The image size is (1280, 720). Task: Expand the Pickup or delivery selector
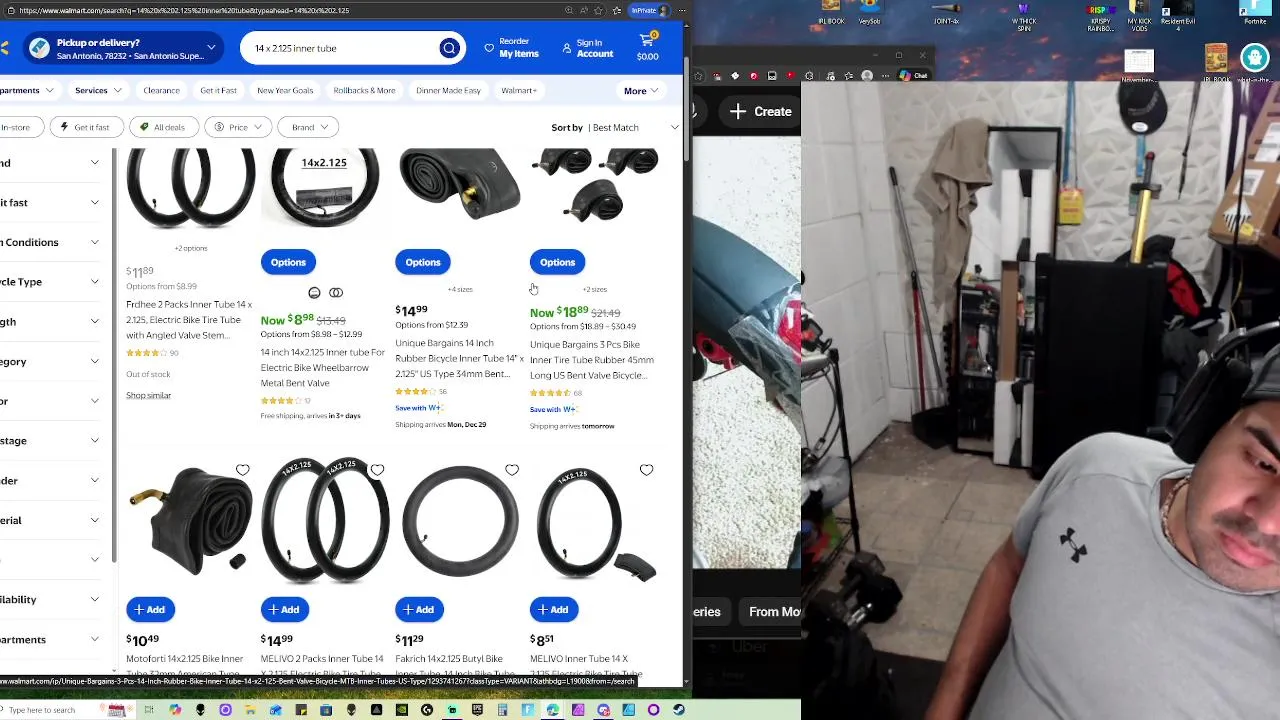click(x=122, y=48)
